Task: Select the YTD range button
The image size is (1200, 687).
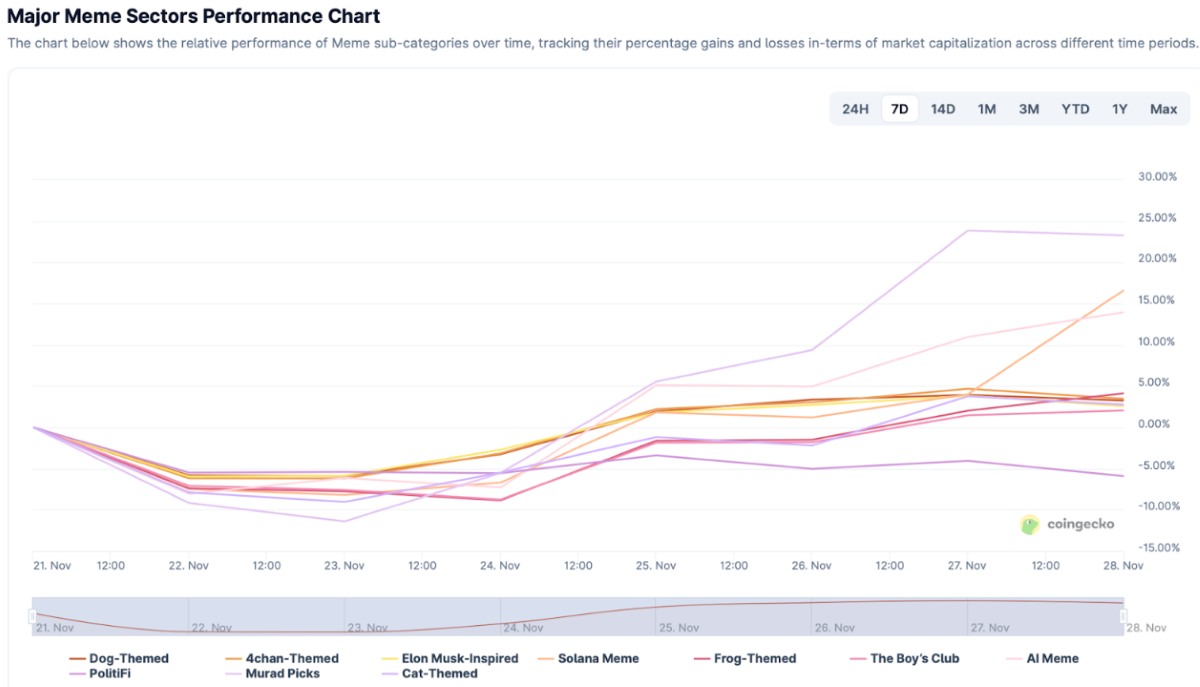Action: (1075, 109)
